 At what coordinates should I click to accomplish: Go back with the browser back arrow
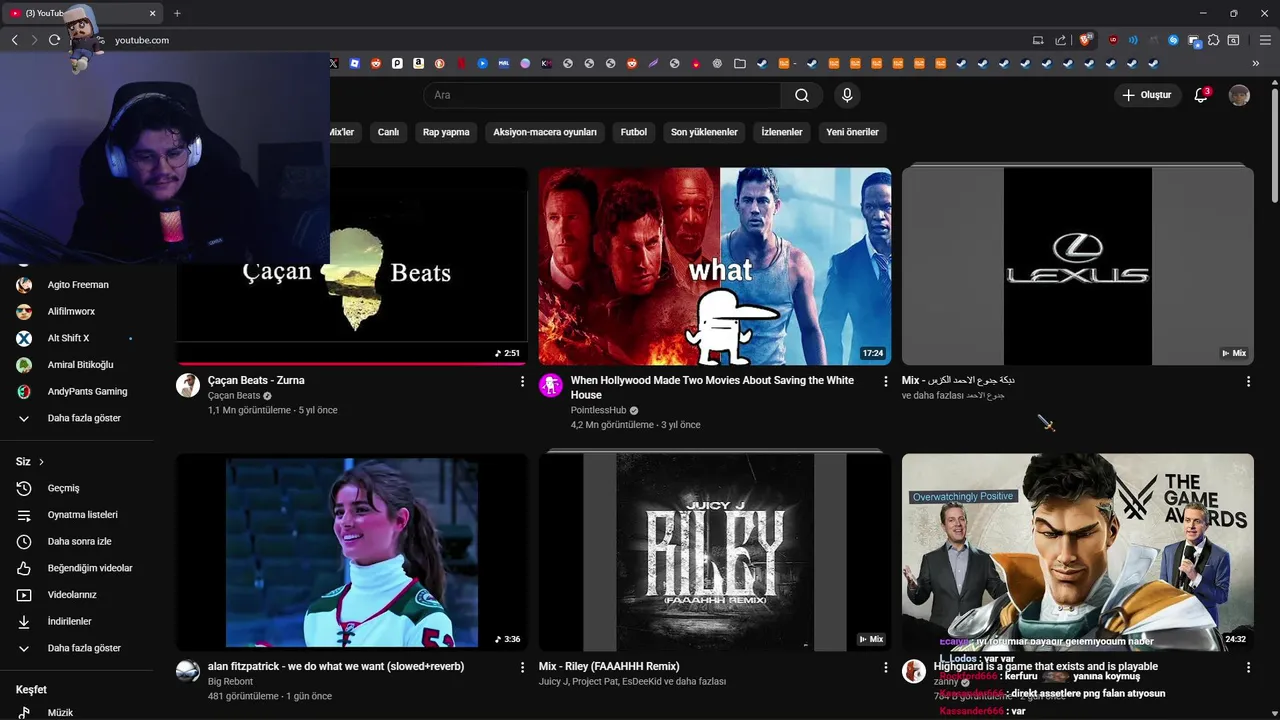point(14,40)
